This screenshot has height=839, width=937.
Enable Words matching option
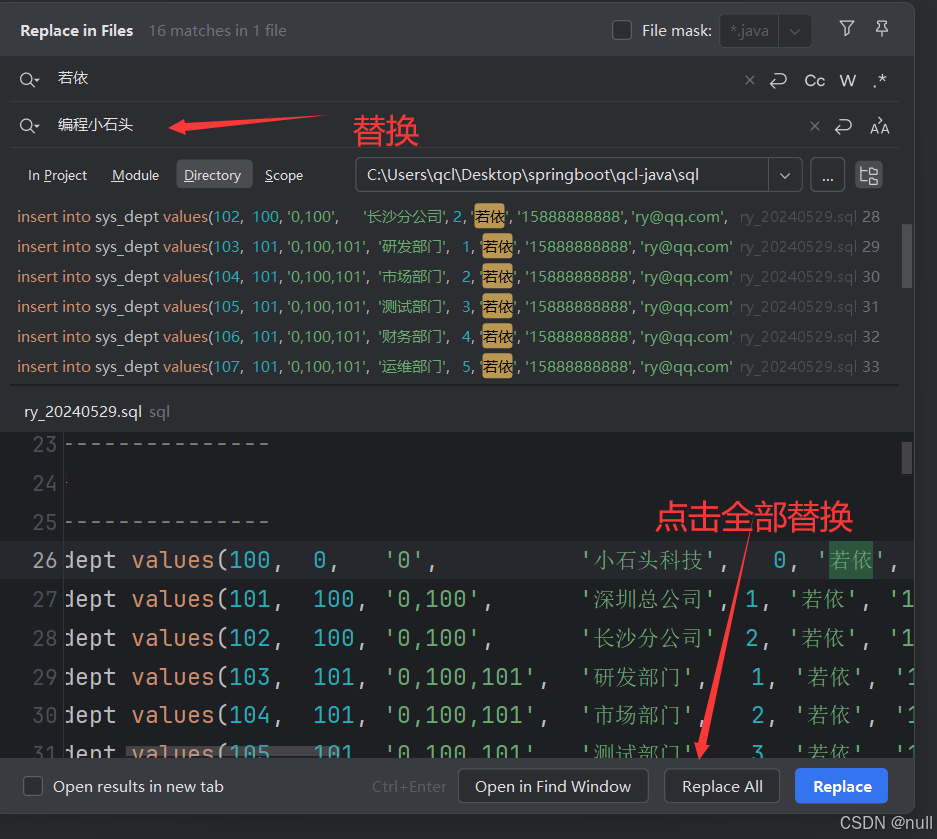[847, 80]
